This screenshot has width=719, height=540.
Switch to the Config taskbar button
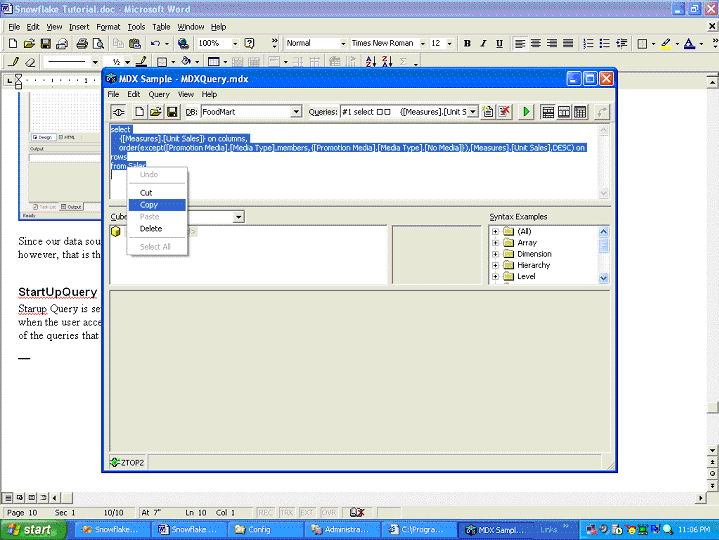coord(266,530)
